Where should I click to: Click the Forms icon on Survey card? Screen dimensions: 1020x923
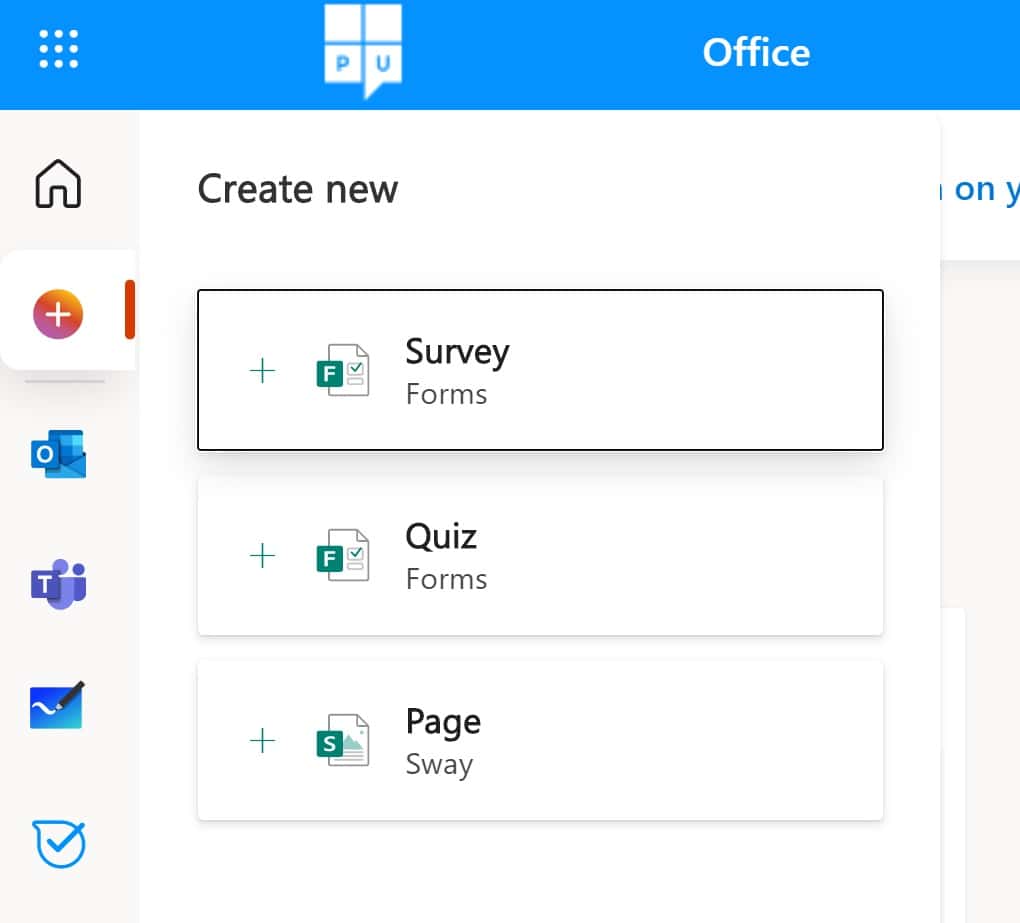click(x=343, y=370)
